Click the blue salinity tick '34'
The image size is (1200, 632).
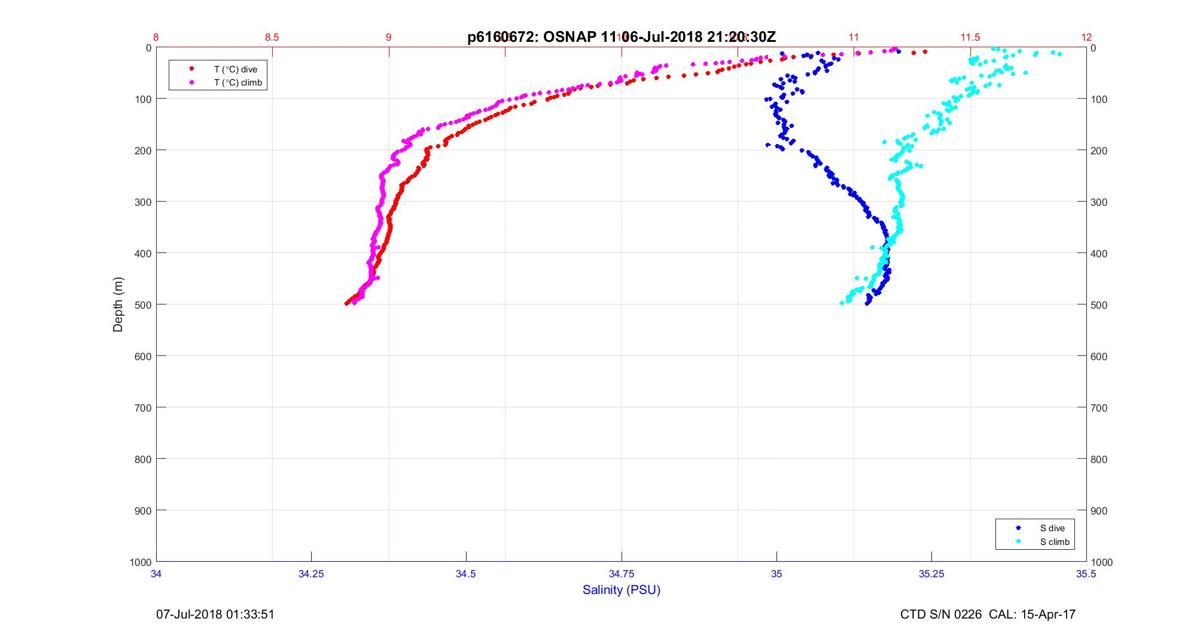point(156,574)
